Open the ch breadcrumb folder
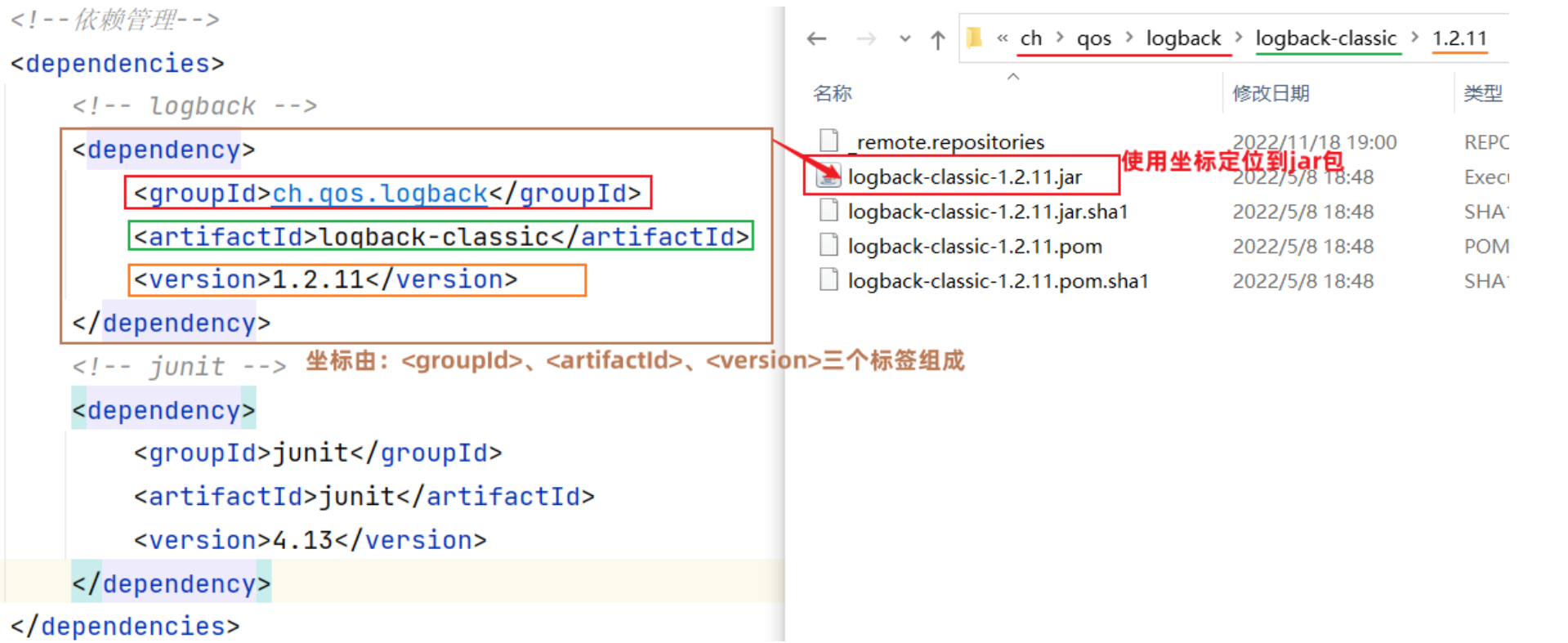Screen dimensions: 1568x643 point(1031,38)
